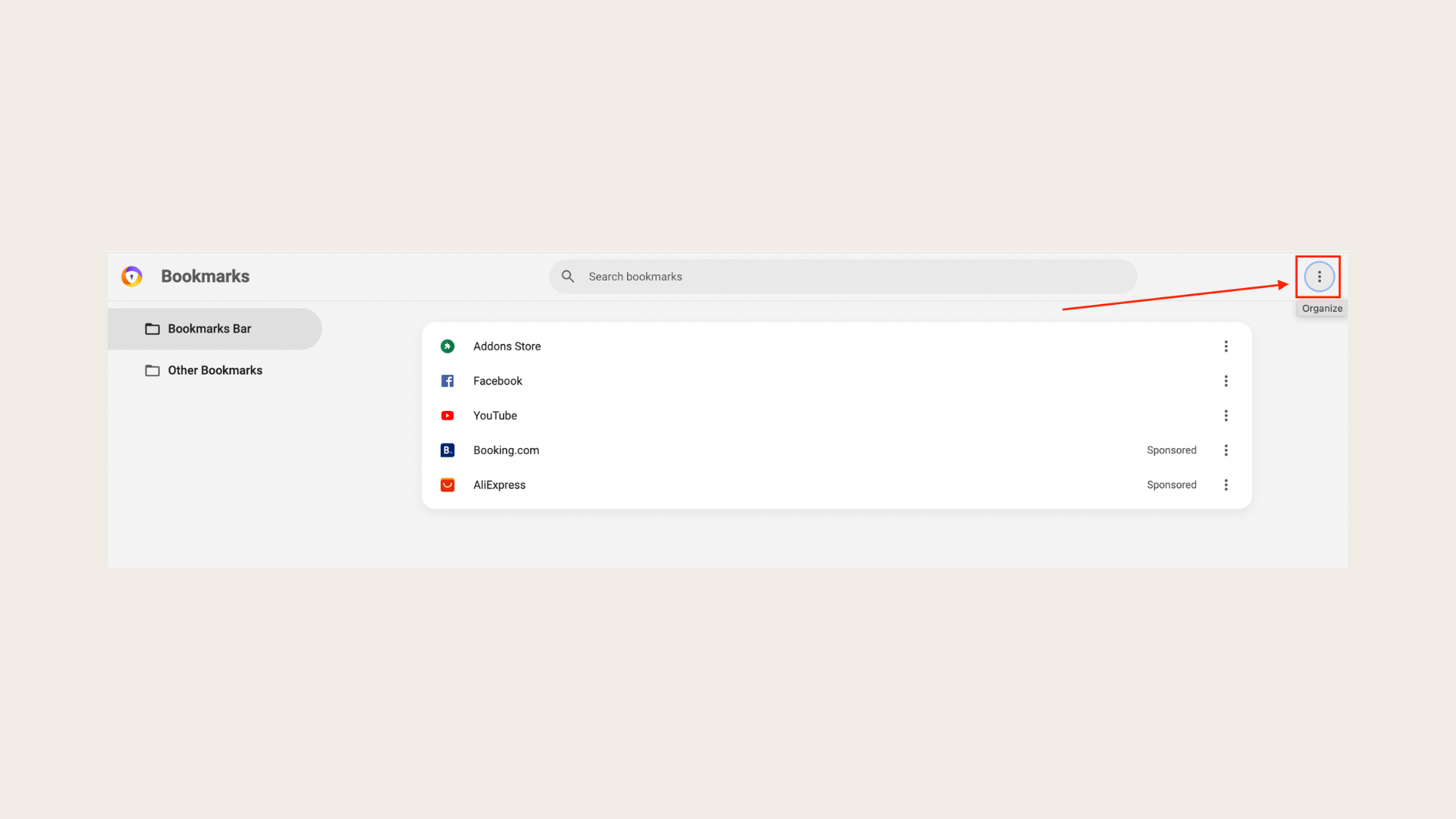The image size is (1456, 819).
Task: Open more actions for Addons Store
Action: [x=1225, y=347]
